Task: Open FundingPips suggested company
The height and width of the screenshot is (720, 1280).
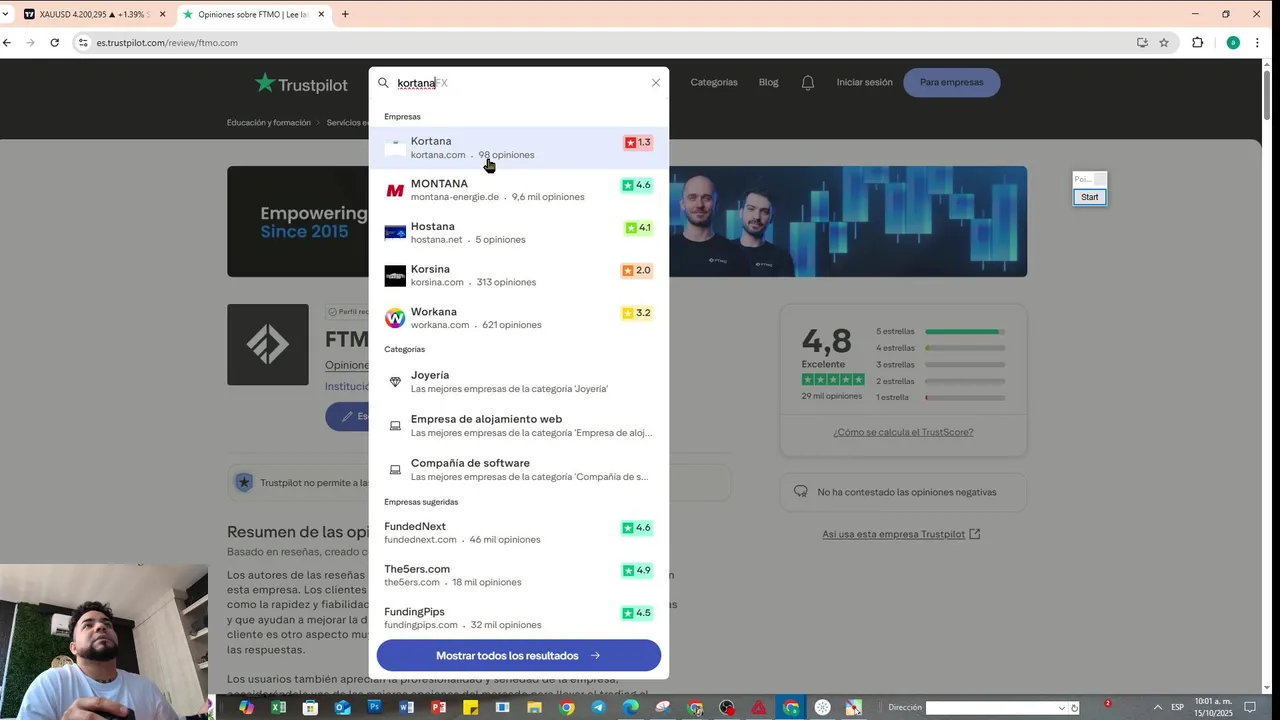Action: (519, 618)
